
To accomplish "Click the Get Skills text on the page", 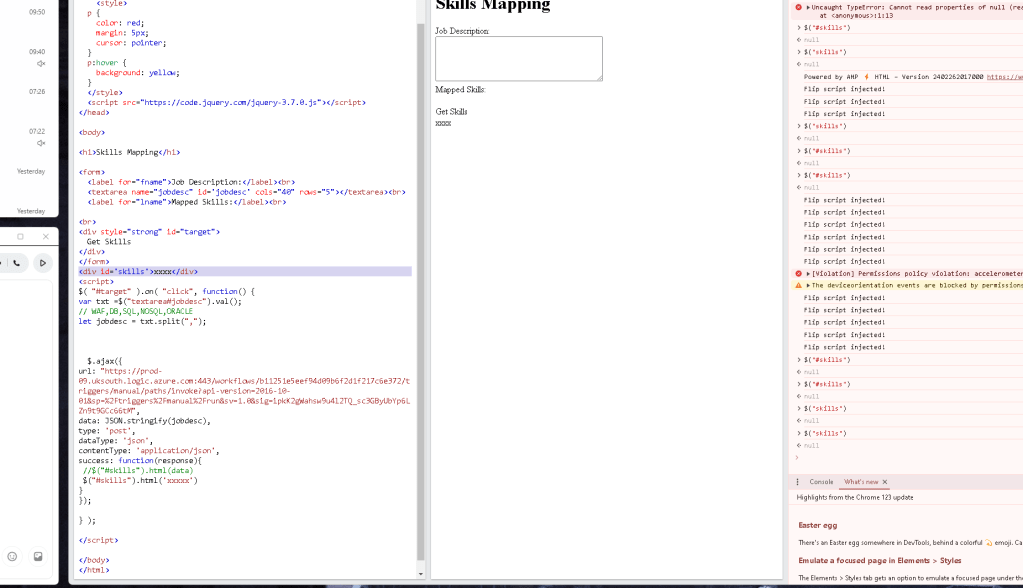I will tap(451, 112).
